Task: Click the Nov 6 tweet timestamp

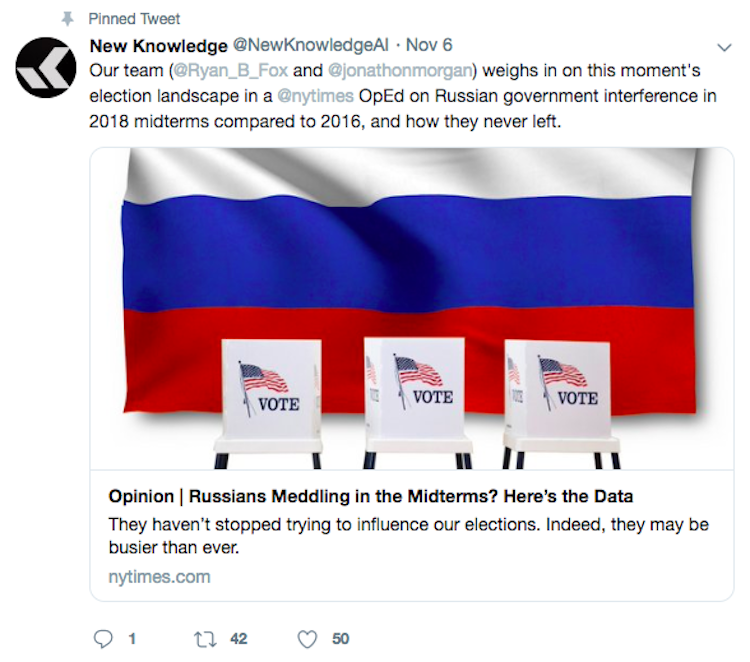Action: click(x=430, y=46)
